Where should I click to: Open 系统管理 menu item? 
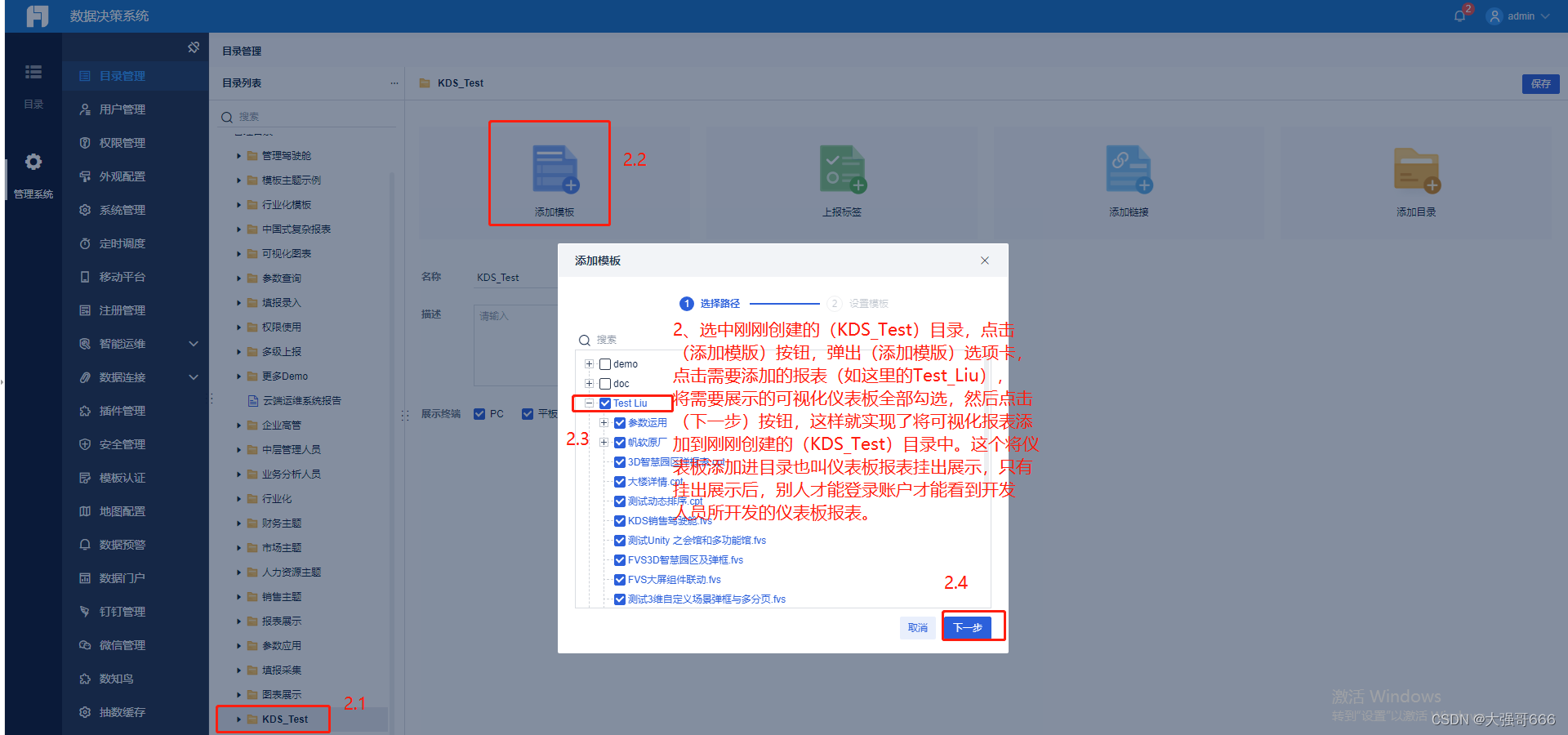click(x=136, y=210)
